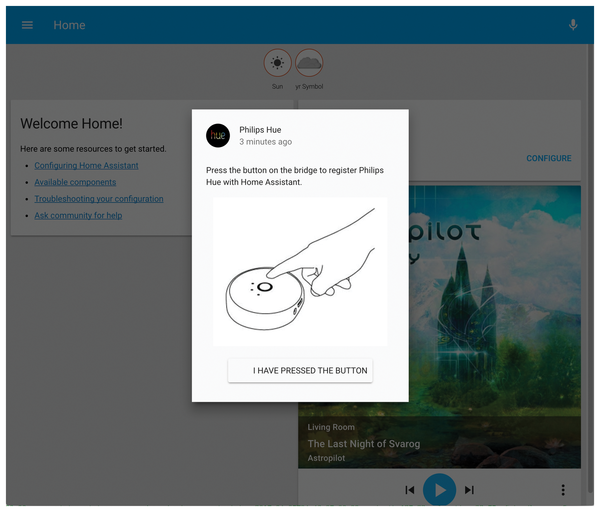Open Configuring Home Assistant link
Screen dimensions: 600x512
(x=86, y=166)
